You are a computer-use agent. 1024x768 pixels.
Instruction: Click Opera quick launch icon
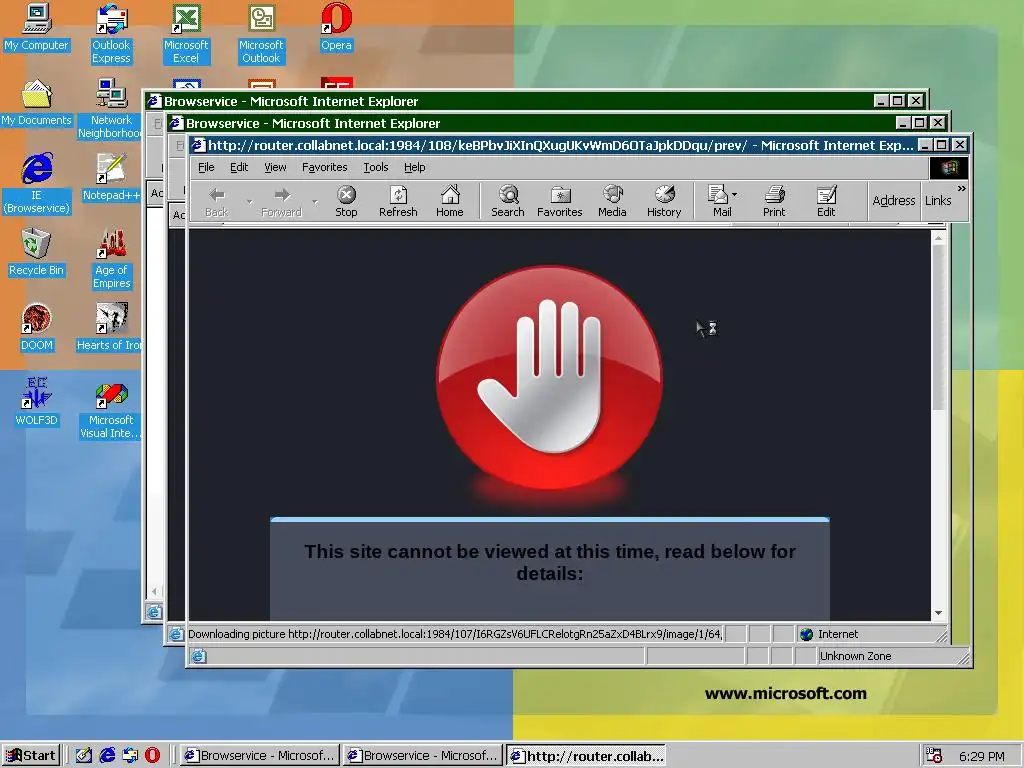click(152, 756)
